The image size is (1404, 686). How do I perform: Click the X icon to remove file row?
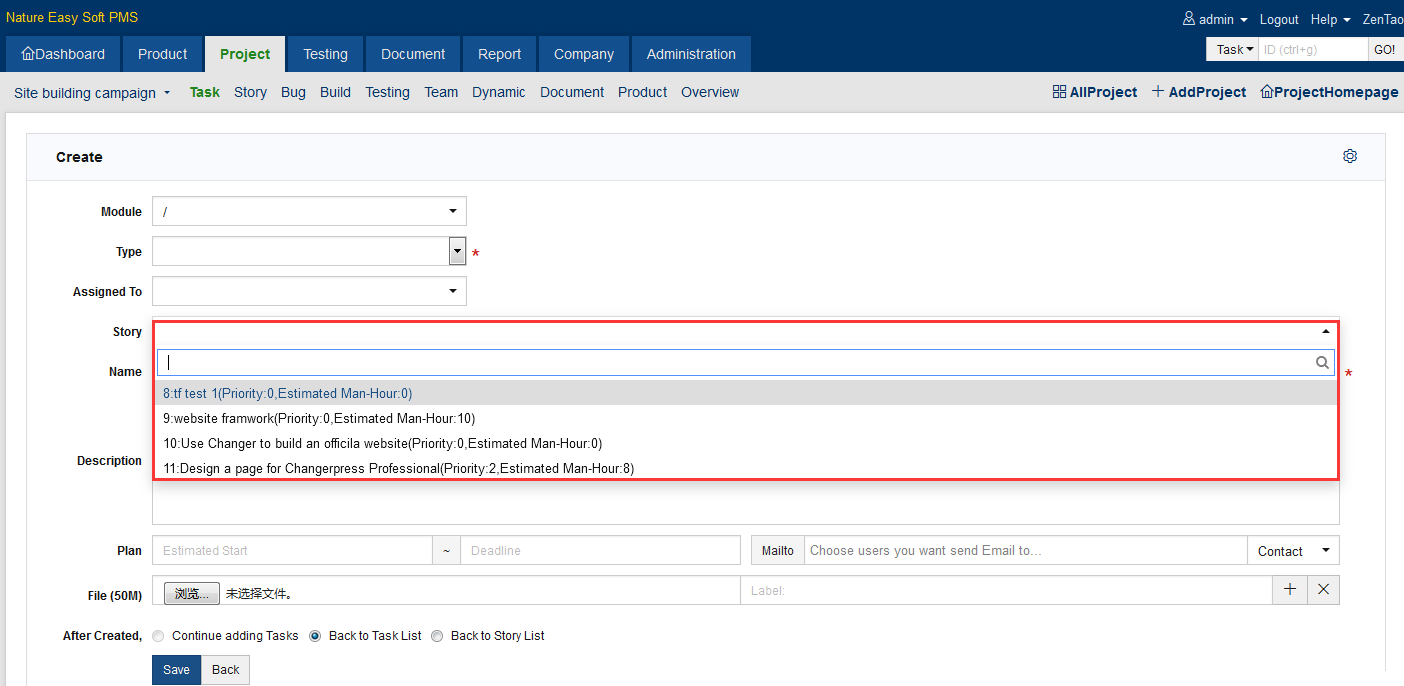[1323, 590]
